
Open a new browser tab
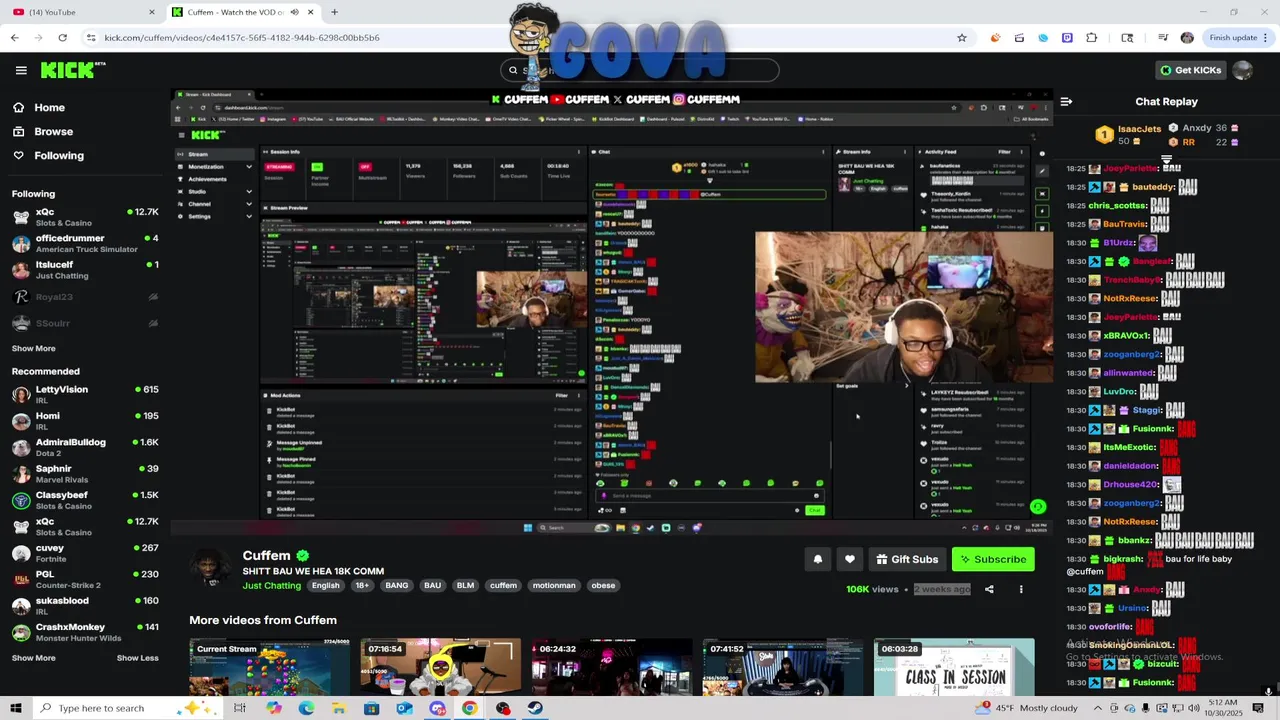coord(334,12)
